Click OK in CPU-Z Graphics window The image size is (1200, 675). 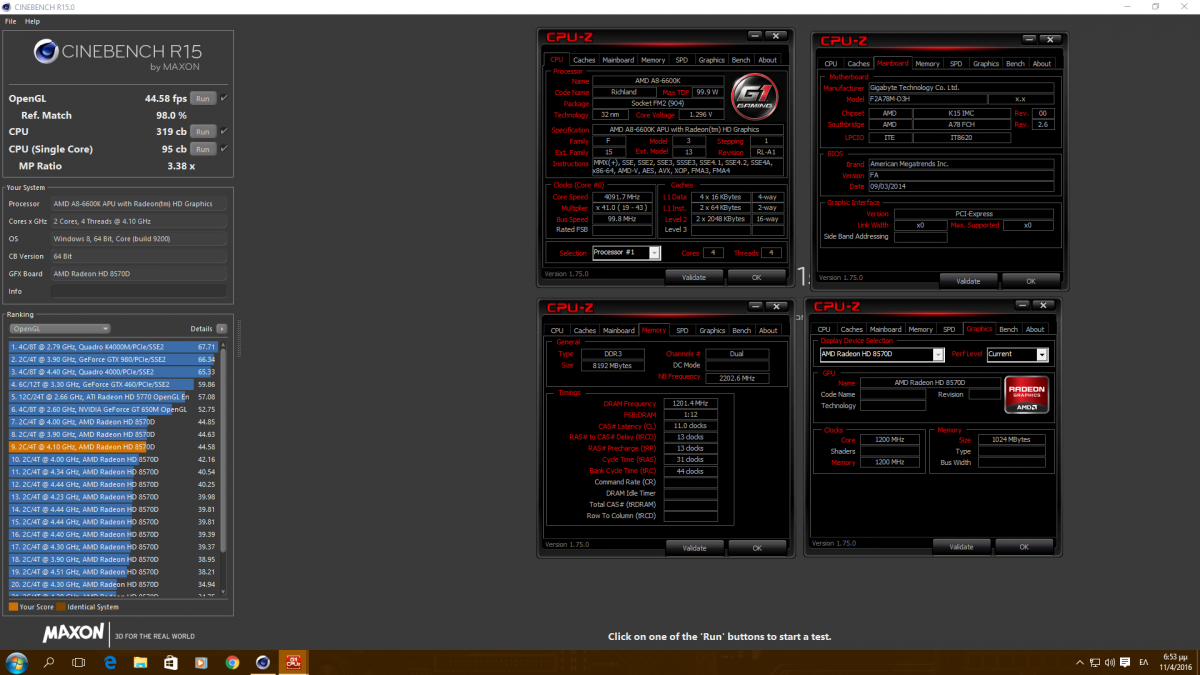tap(1024, 547)
